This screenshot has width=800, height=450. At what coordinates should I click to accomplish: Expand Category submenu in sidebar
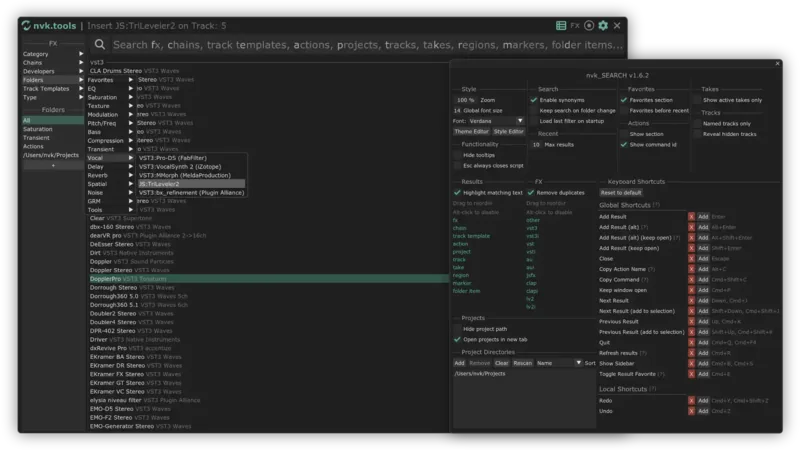[x=53, y=54]
